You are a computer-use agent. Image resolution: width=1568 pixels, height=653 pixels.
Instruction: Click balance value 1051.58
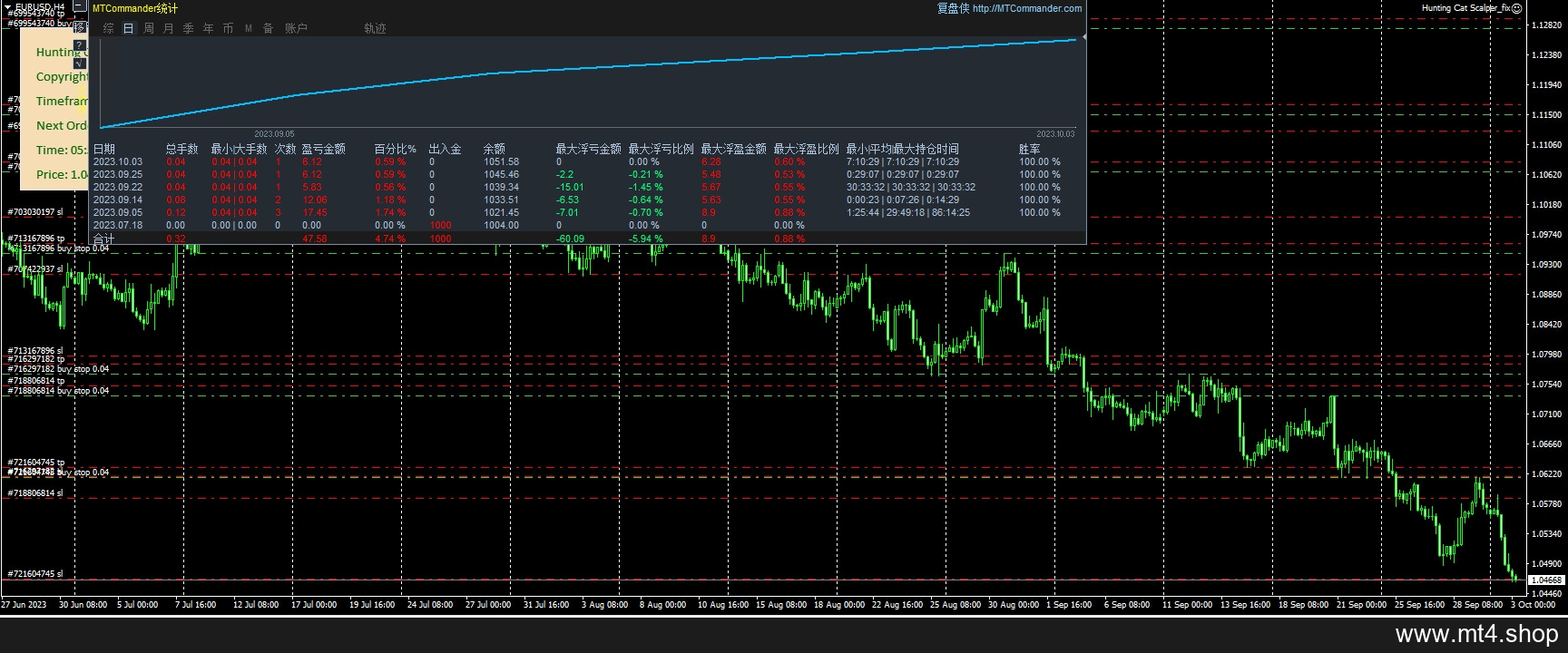tap(501, 161)
